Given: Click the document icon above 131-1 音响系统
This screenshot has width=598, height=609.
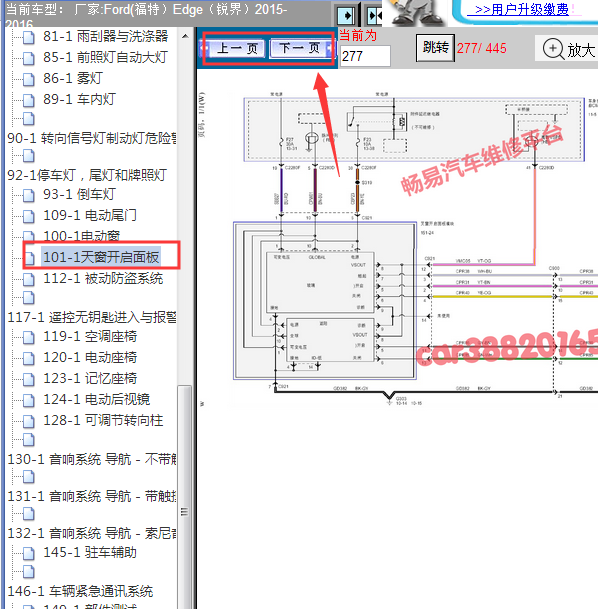Looking at the screenshot, I should pyautogui.click(x=28, y=477).
